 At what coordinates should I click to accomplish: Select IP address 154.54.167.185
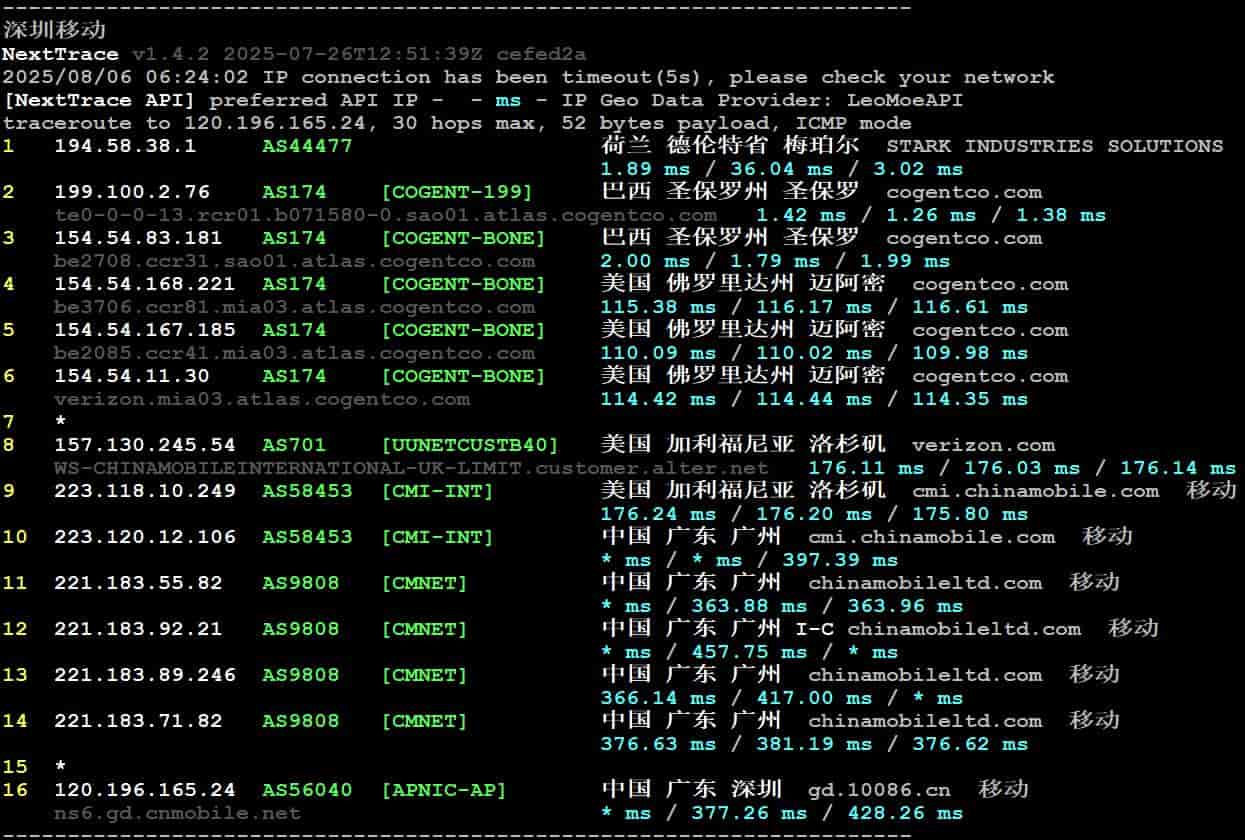(145, 330)
